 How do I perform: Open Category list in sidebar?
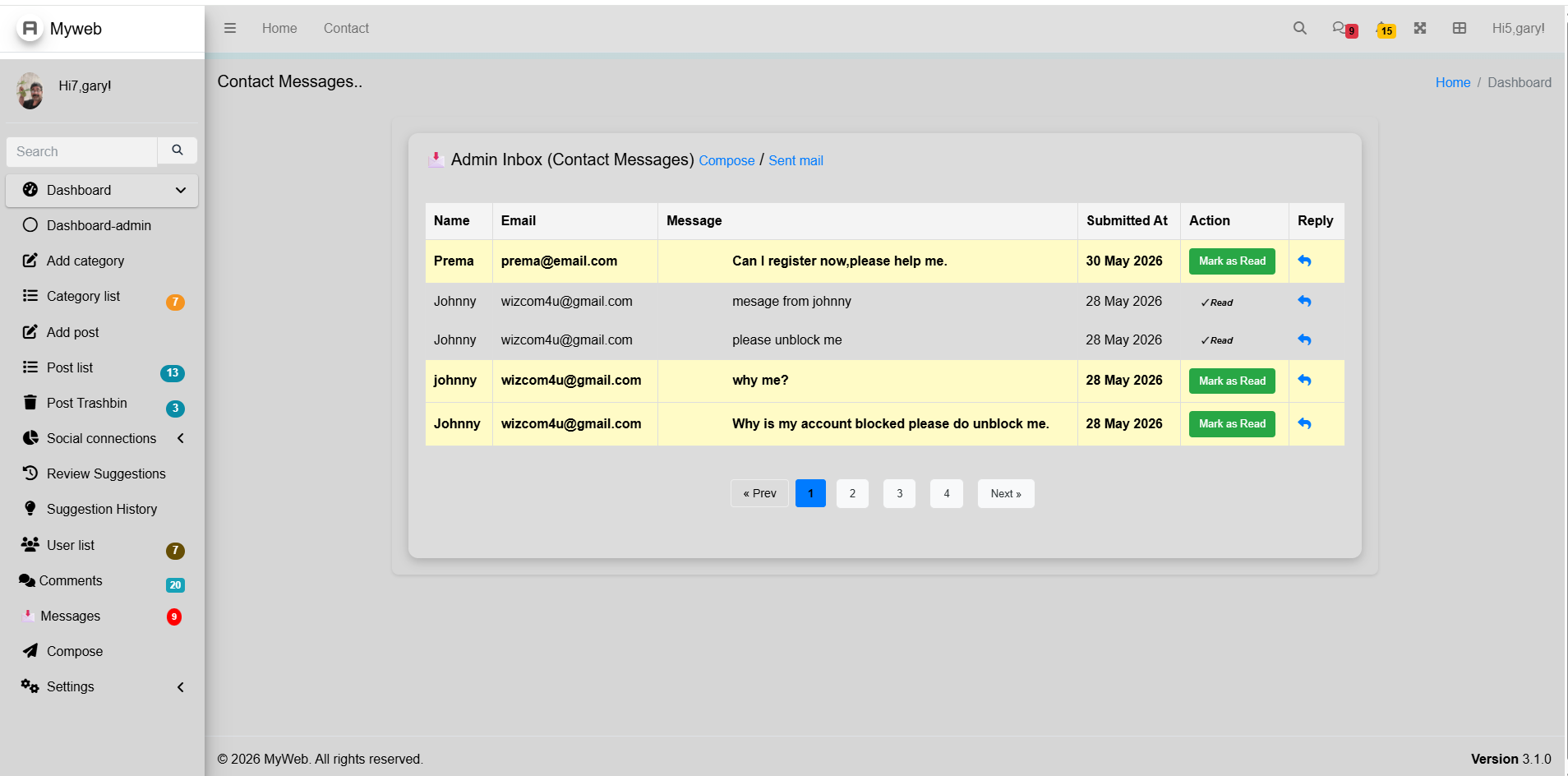102,296
